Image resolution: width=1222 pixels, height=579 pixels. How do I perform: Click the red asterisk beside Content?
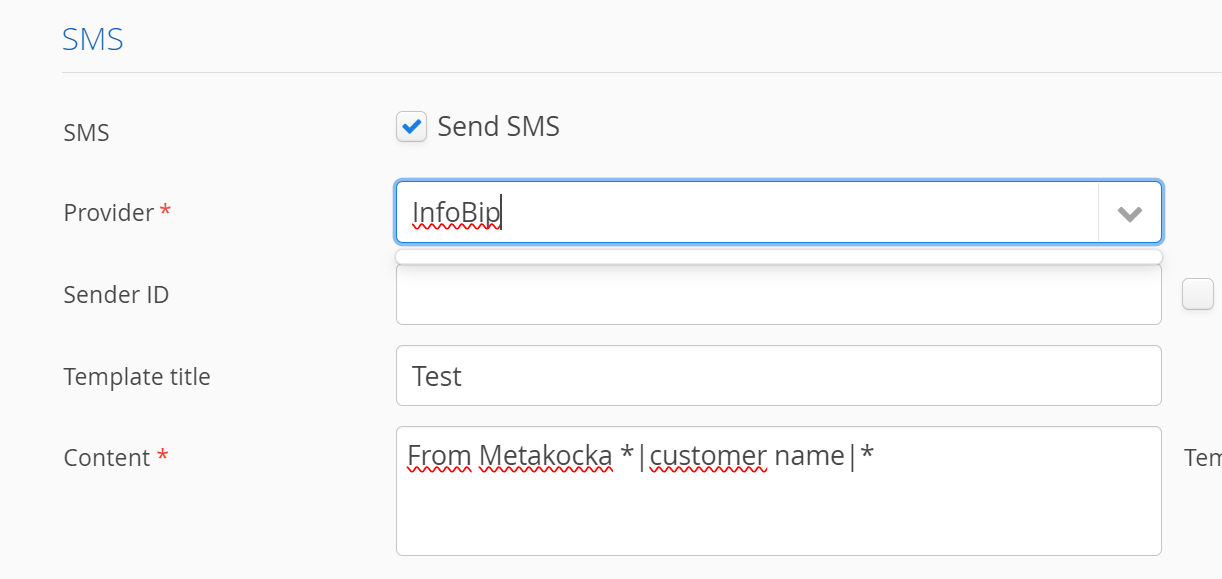point(162,456)
